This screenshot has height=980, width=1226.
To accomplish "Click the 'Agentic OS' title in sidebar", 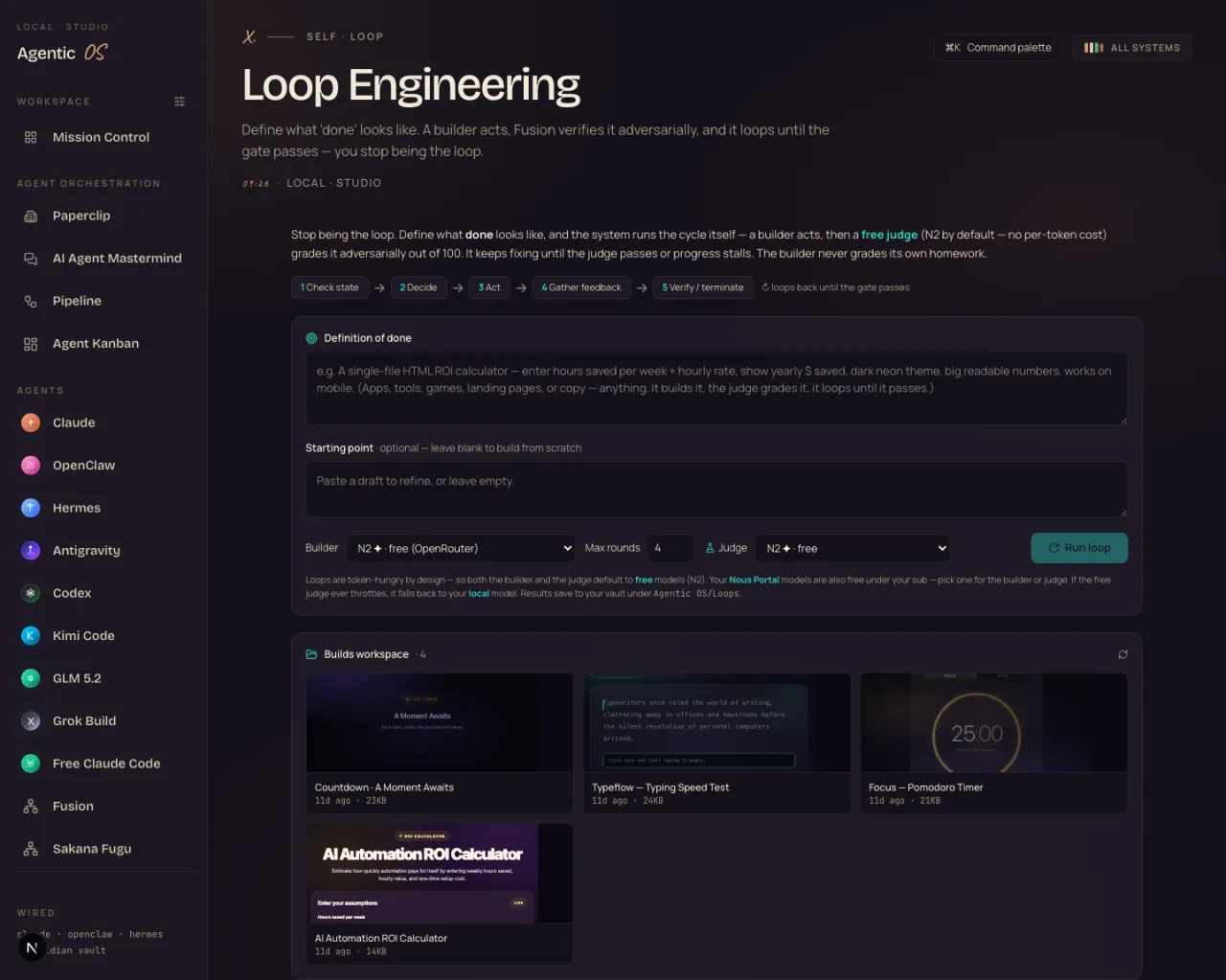I will coord(62,53).
